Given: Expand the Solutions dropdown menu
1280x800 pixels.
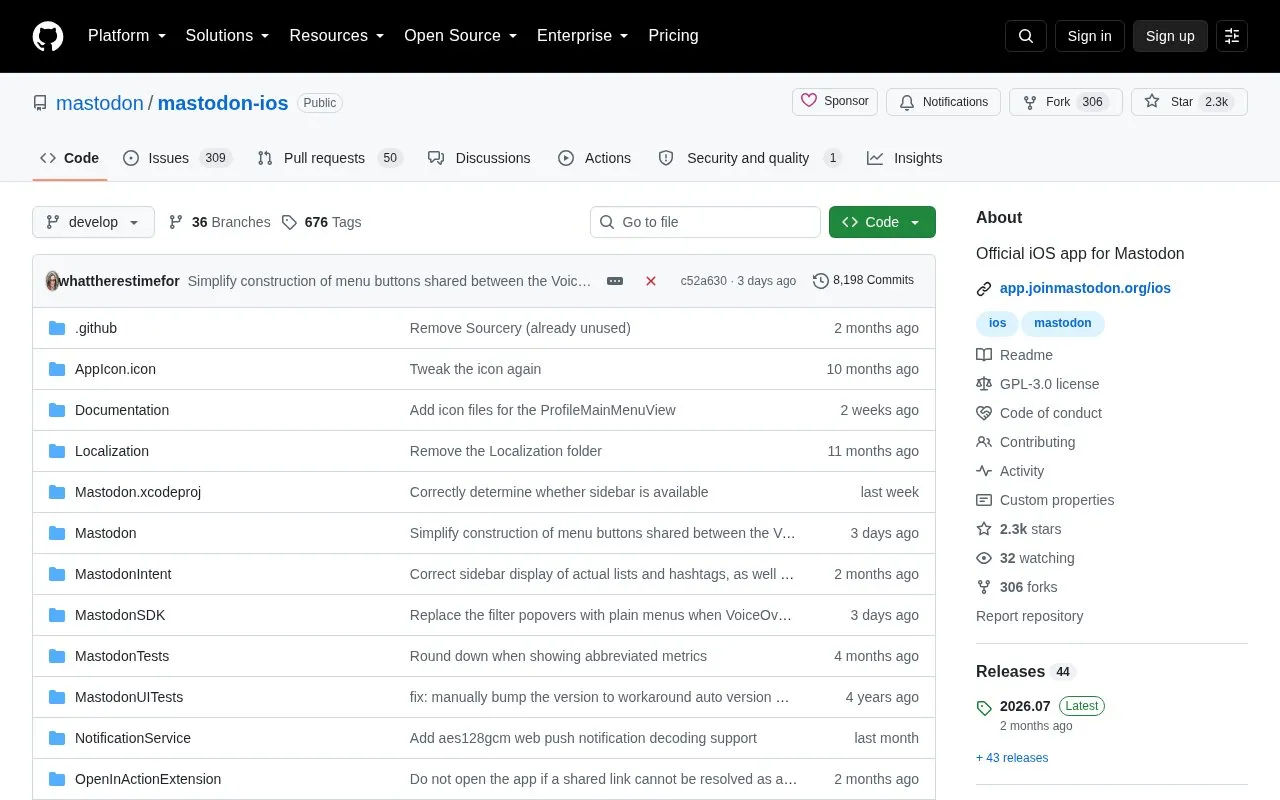Looking at the screenshot, I should (228, 36).
